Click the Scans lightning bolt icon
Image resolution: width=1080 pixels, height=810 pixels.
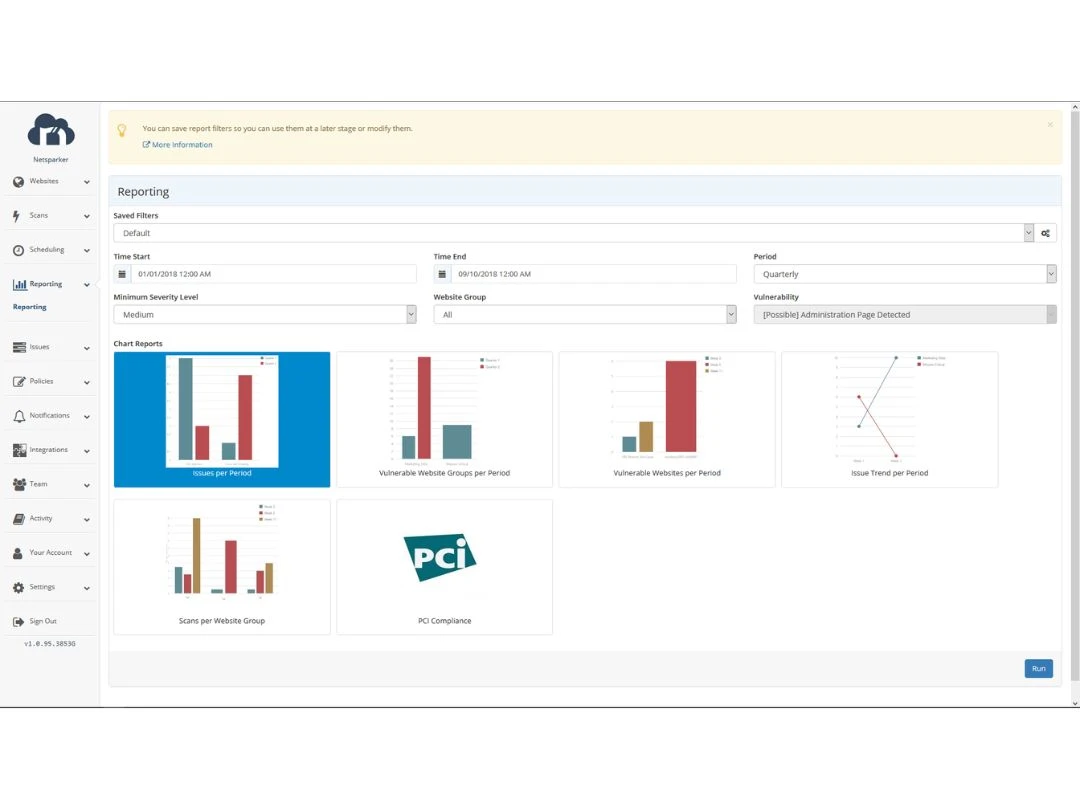[x=17, y=216]
